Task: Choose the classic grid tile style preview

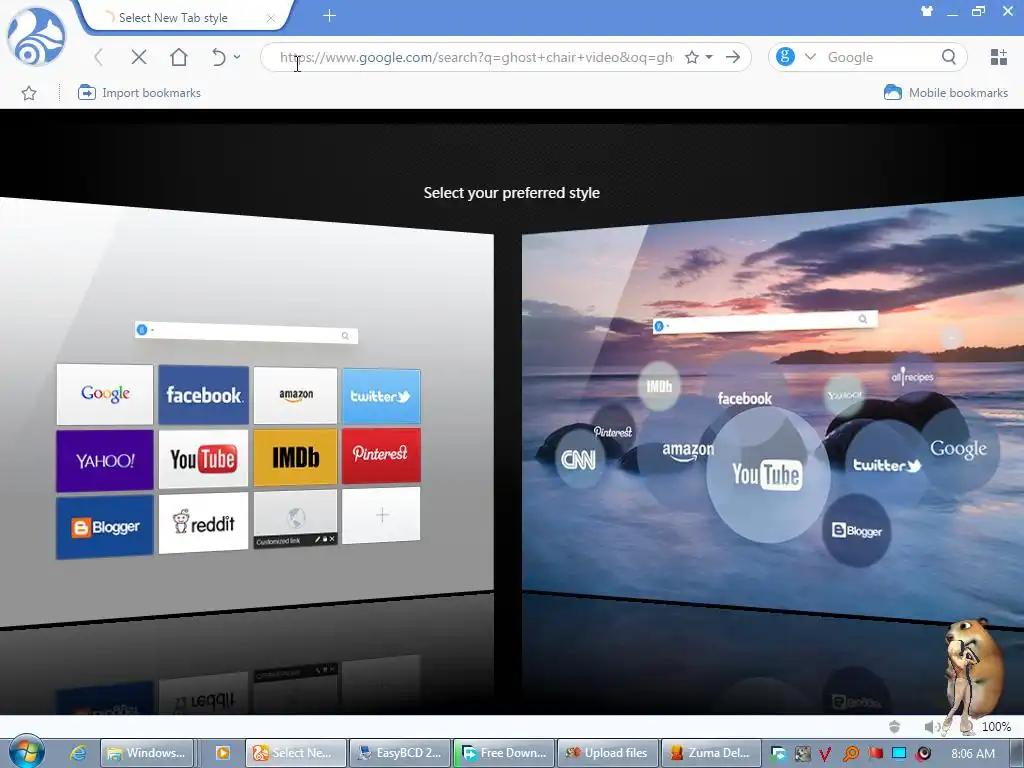Action: 247,411
